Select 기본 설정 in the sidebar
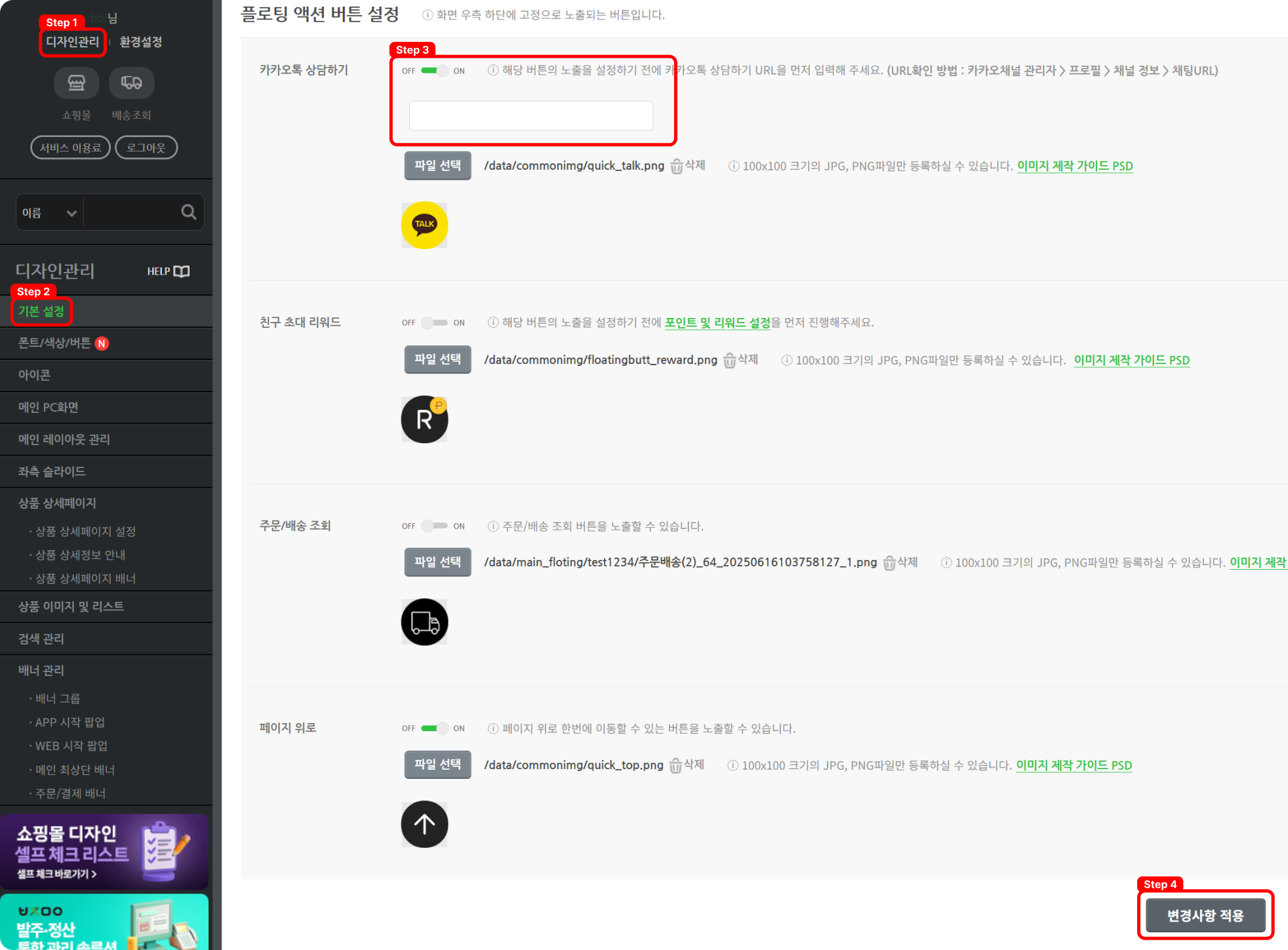This screenshot has height=950, width=1288. point(41,311)
